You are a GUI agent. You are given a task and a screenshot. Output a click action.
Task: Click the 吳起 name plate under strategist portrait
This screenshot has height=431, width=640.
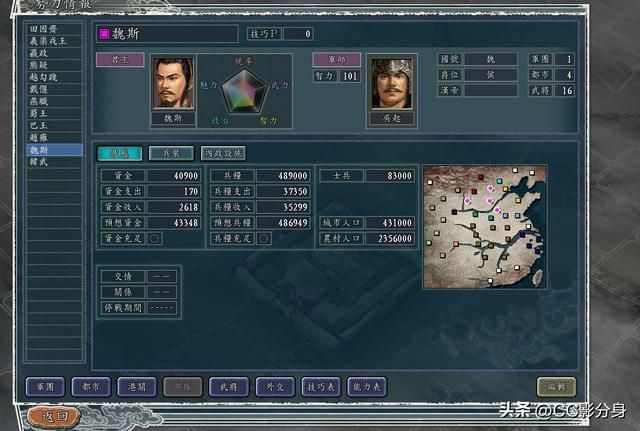[391, 119]
